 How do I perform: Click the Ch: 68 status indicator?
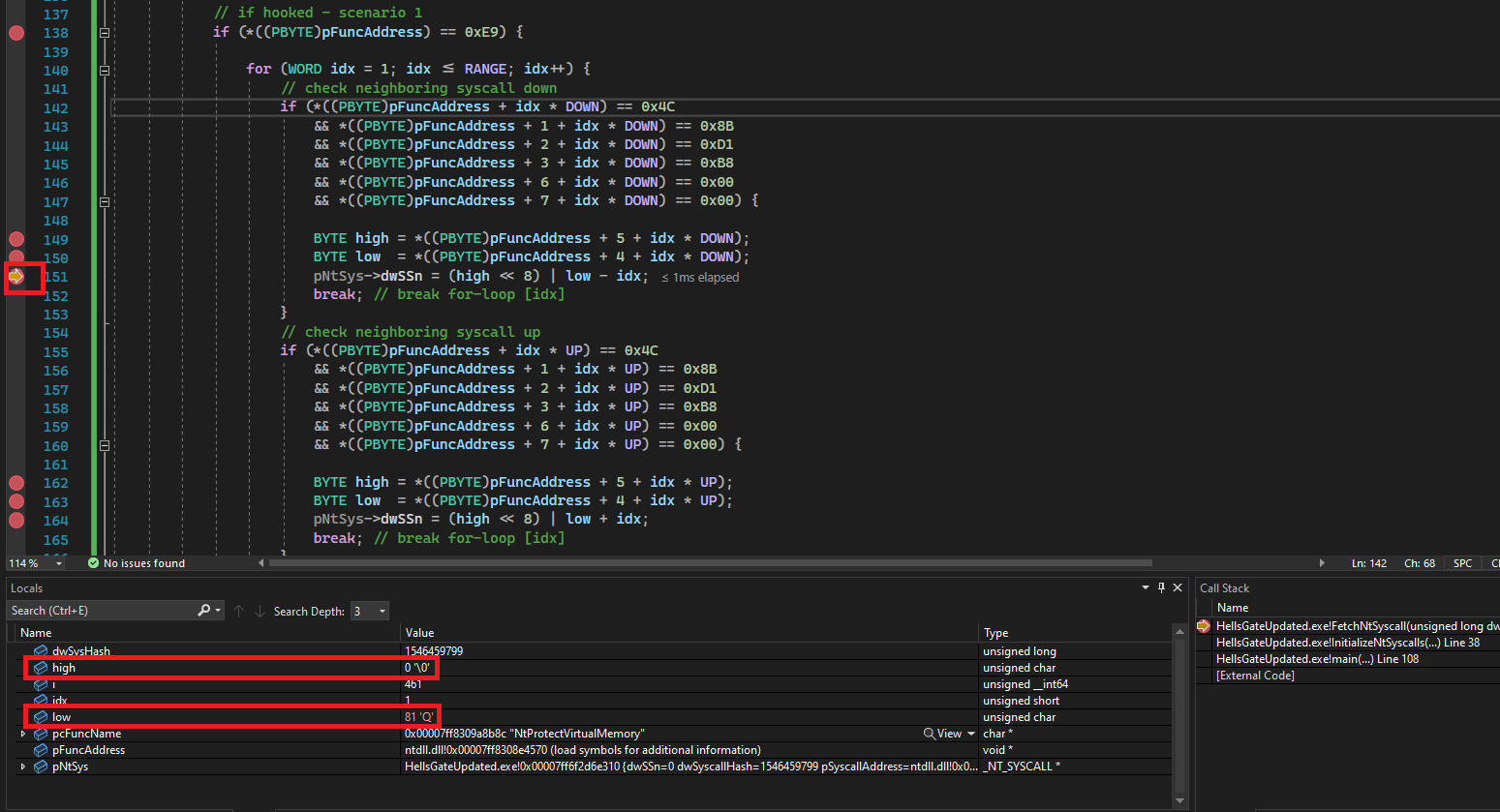1420,563
